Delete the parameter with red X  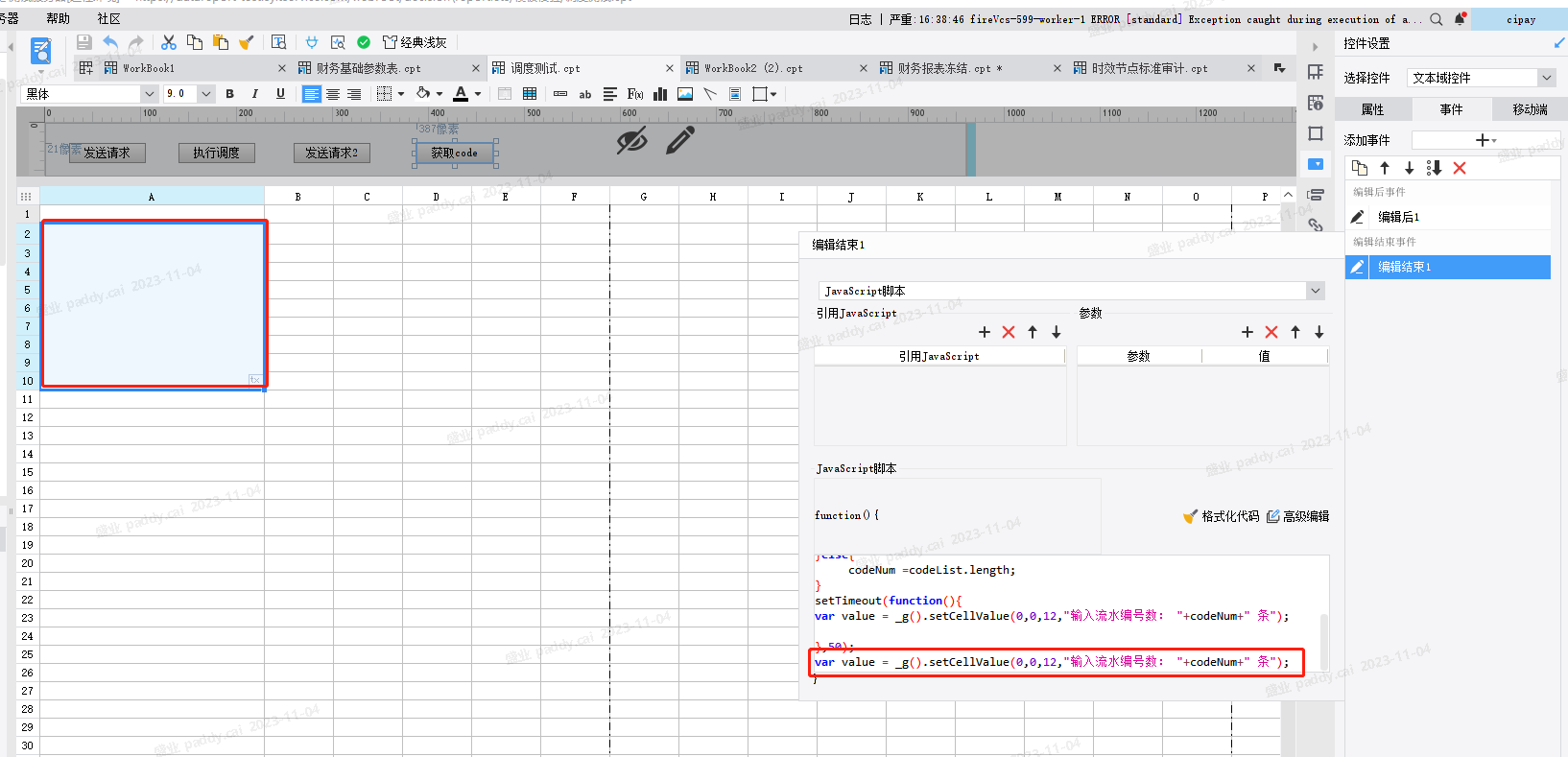click(1271, 332)
